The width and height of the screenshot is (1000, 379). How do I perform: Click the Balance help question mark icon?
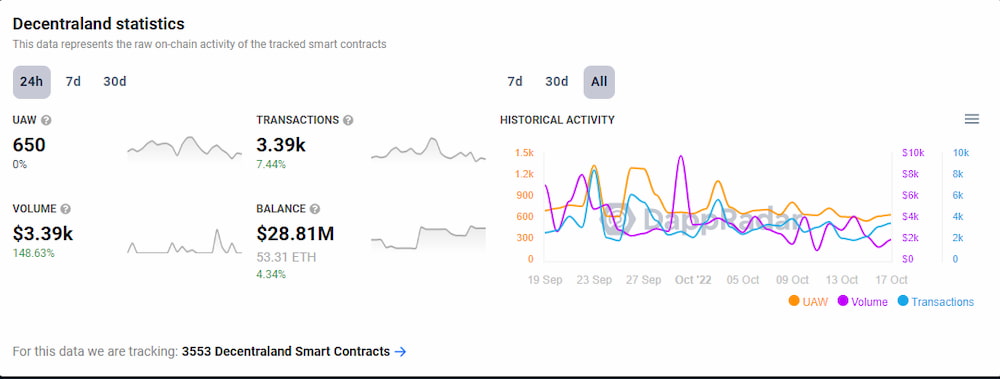coord(314,209)
